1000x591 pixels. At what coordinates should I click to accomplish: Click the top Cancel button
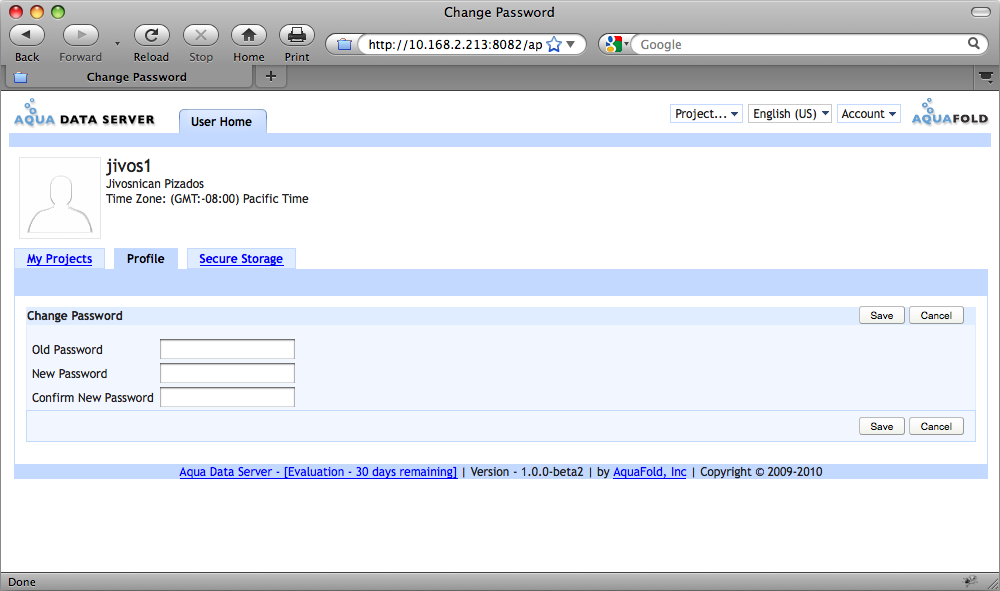(936, 316)
